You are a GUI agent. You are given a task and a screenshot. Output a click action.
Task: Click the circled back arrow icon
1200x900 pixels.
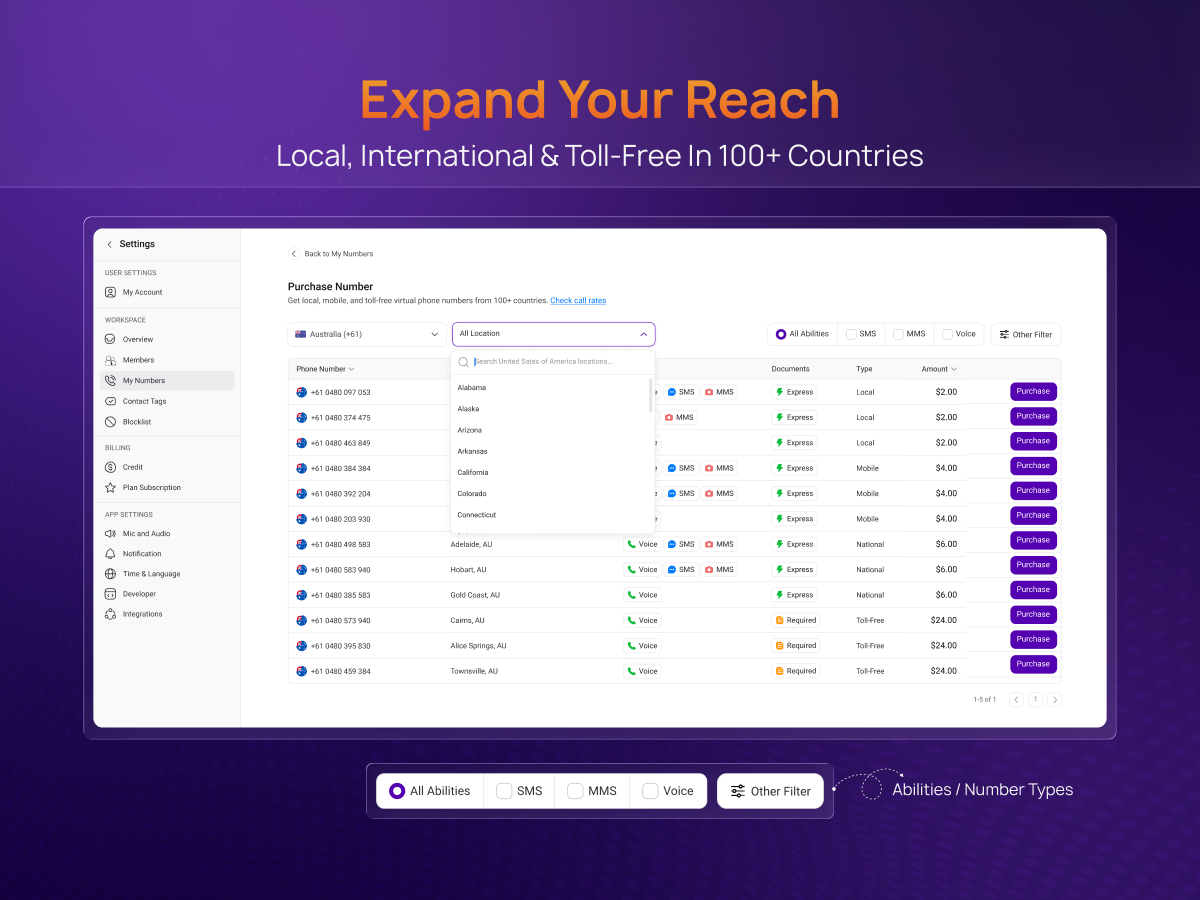294,254
